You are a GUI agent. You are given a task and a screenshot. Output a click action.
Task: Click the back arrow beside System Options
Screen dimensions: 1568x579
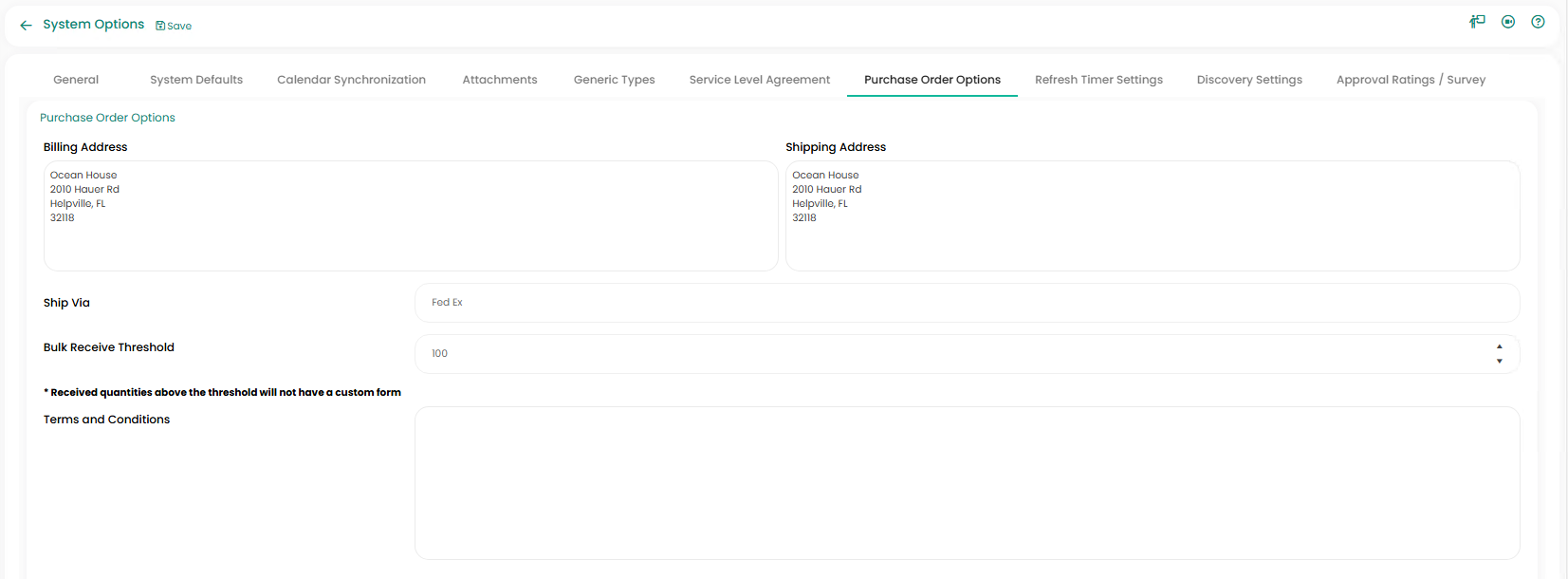(x=26, y=26)
